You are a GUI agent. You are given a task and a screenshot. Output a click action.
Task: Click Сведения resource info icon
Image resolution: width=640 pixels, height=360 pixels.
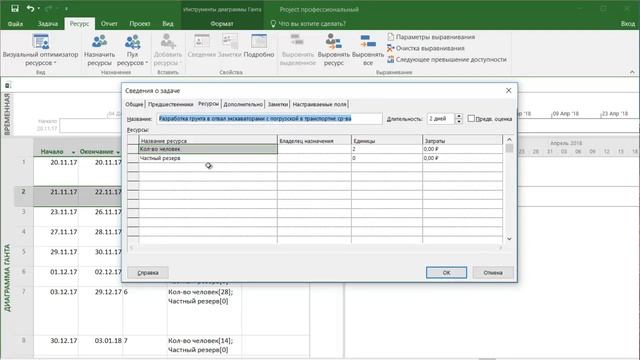coord(202,46)
